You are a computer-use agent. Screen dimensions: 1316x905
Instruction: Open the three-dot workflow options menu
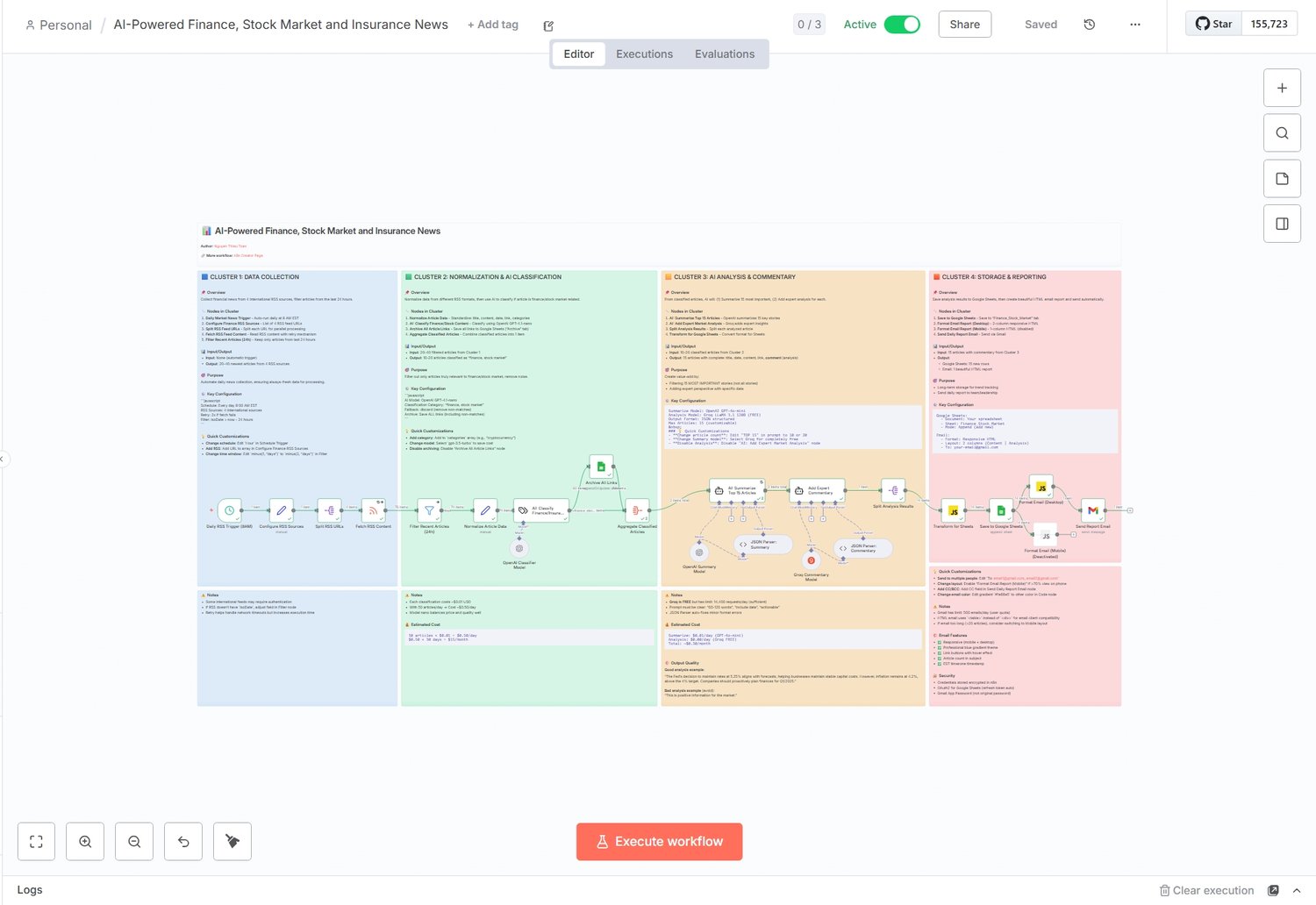[1135, 25]
